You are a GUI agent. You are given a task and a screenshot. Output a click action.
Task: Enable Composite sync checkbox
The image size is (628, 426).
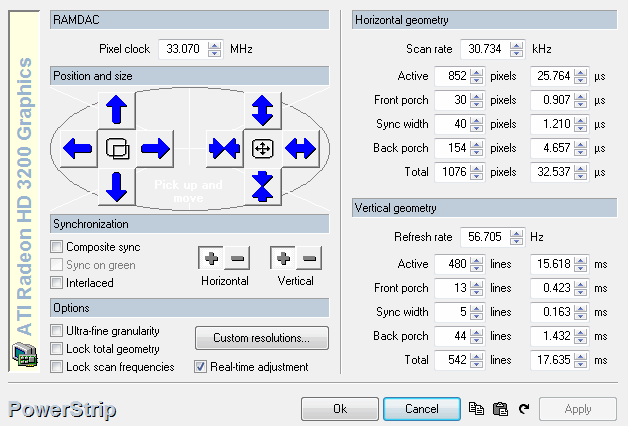pyautogui.click(x=56, y=247)
